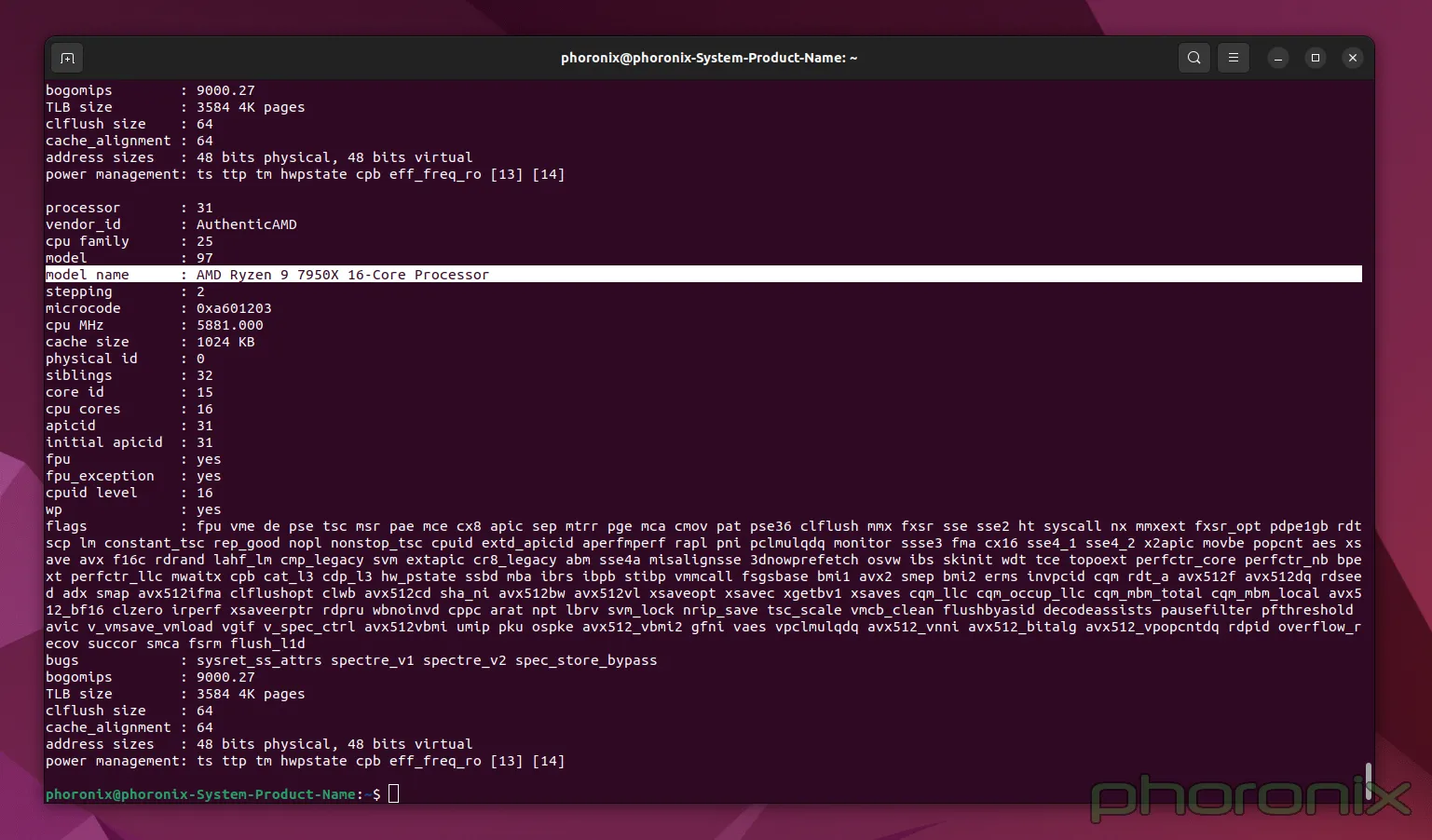Click the 'bugs' row label
This screenshot has width=1432, height=840.
(x=62, y=660)
